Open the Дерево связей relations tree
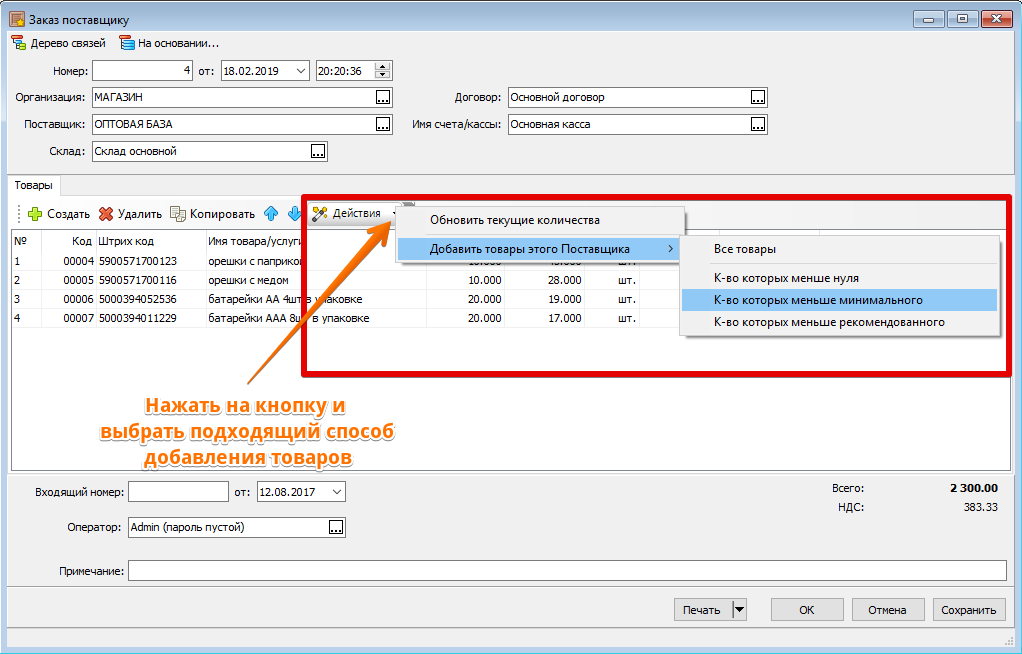Image resolution: width=1022 pixels, height=654 pixels. pyautogui.click(x=59, y=43)
